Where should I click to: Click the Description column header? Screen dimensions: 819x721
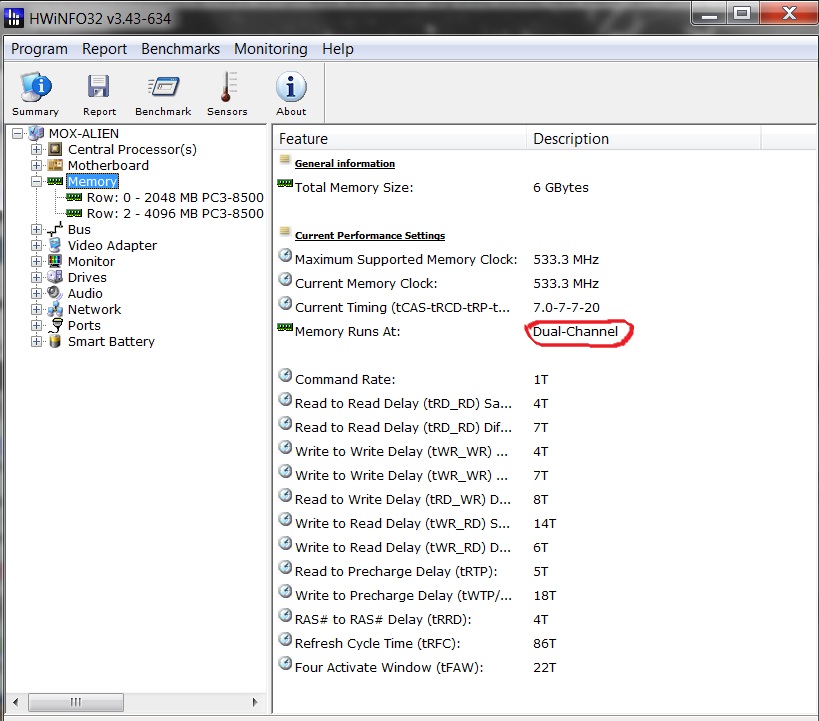point(644,139)
